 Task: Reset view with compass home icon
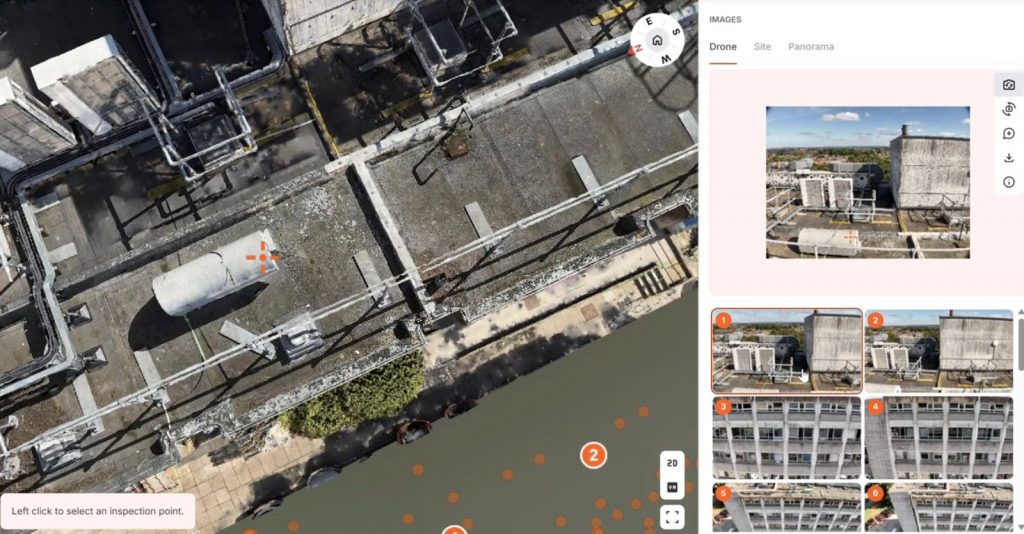coord(657,41)
